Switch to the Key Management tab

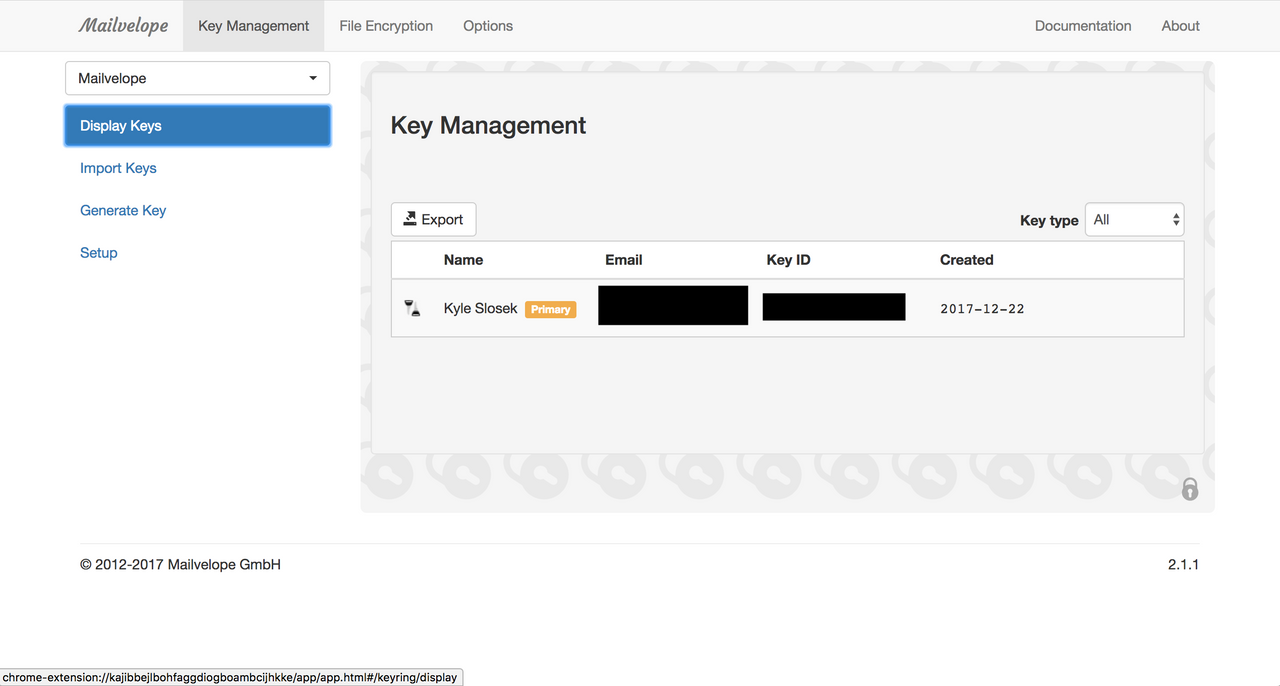[254, 26]
